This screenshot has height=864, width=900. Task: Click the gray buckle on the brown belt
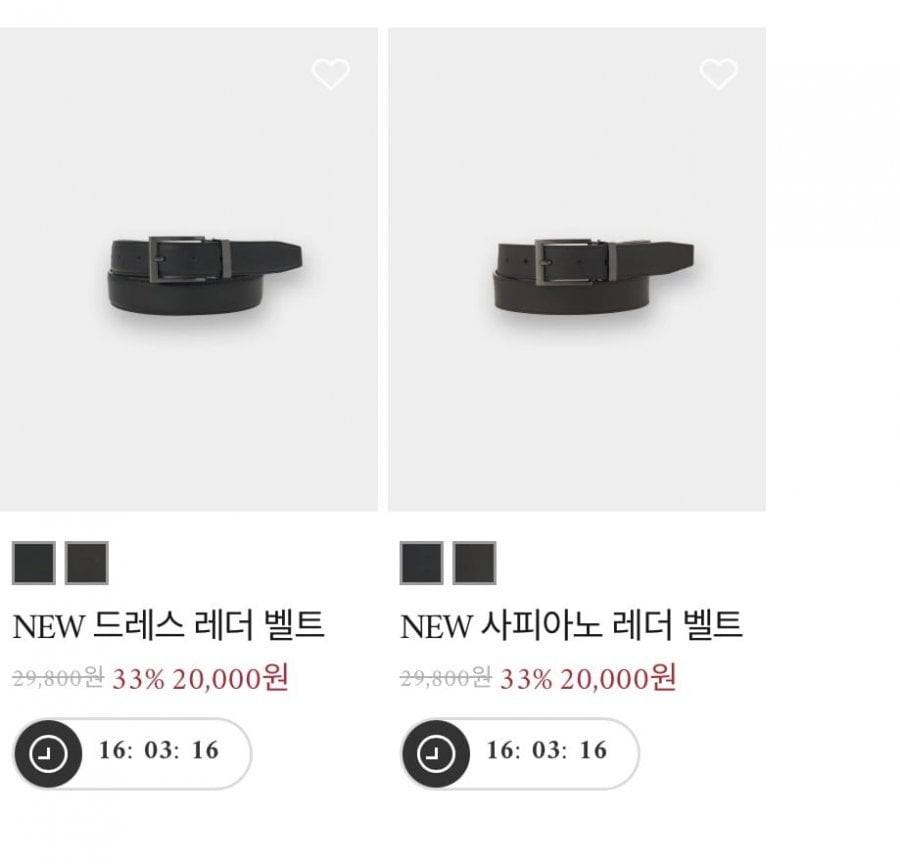[x=564, y=262]
